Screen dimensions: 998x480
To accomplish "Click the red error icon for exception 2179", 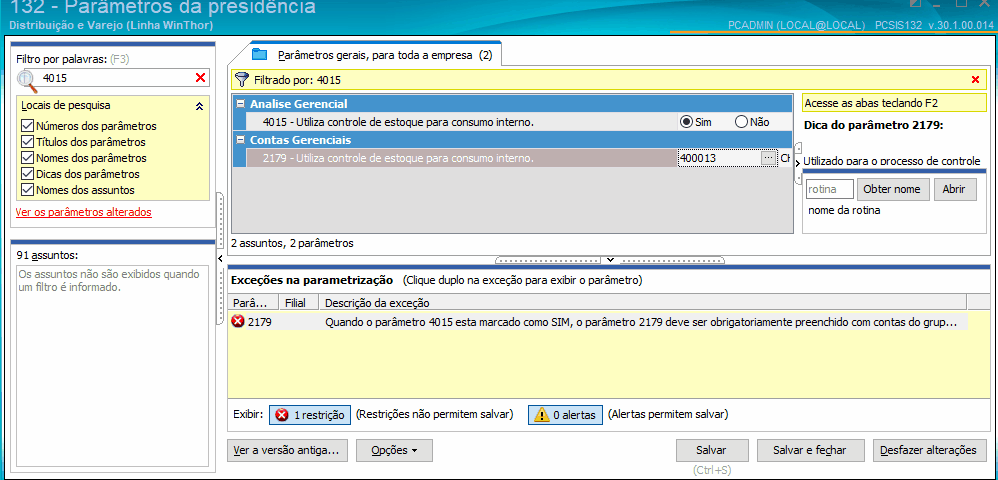I will (x=238, y=321).
